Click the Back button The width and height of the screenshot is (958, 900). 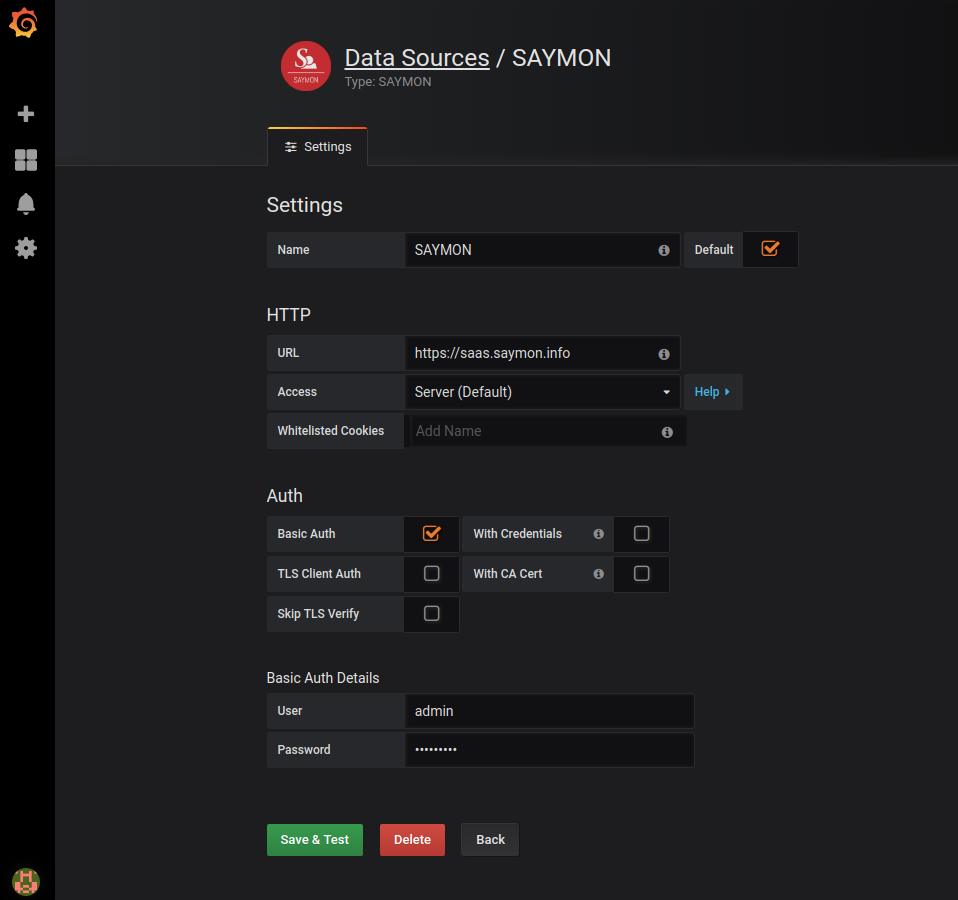click(490, 840)
